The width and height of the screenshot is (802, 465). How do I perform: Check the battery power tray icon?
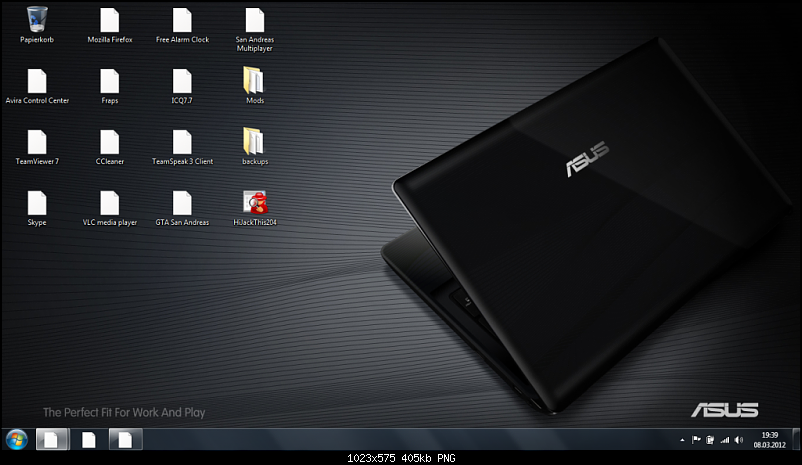coord(710,440)
